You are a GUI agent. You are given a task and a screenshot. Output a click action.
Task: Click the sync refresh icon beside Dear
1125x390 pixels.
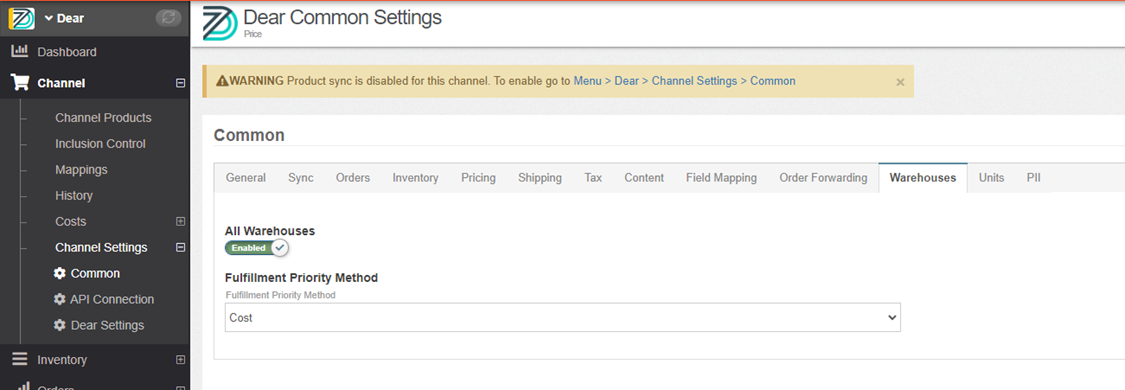169,18
